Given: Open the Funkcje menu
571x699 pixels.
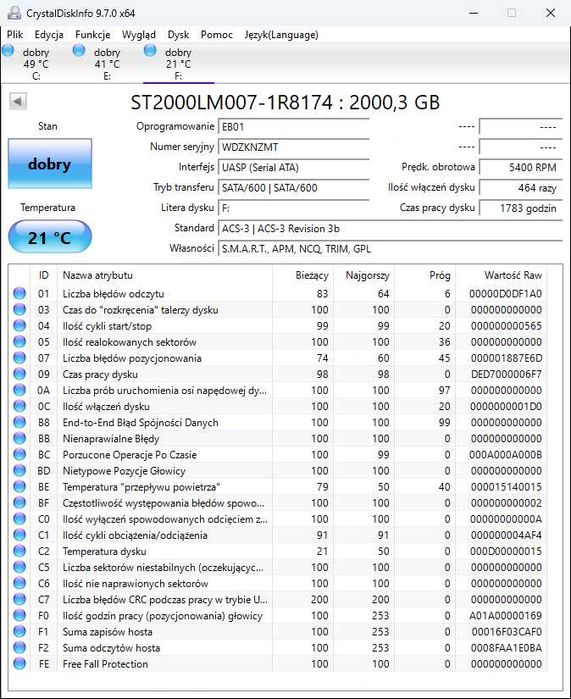Looking at the screenshot, I should click(x=93, y=35).
